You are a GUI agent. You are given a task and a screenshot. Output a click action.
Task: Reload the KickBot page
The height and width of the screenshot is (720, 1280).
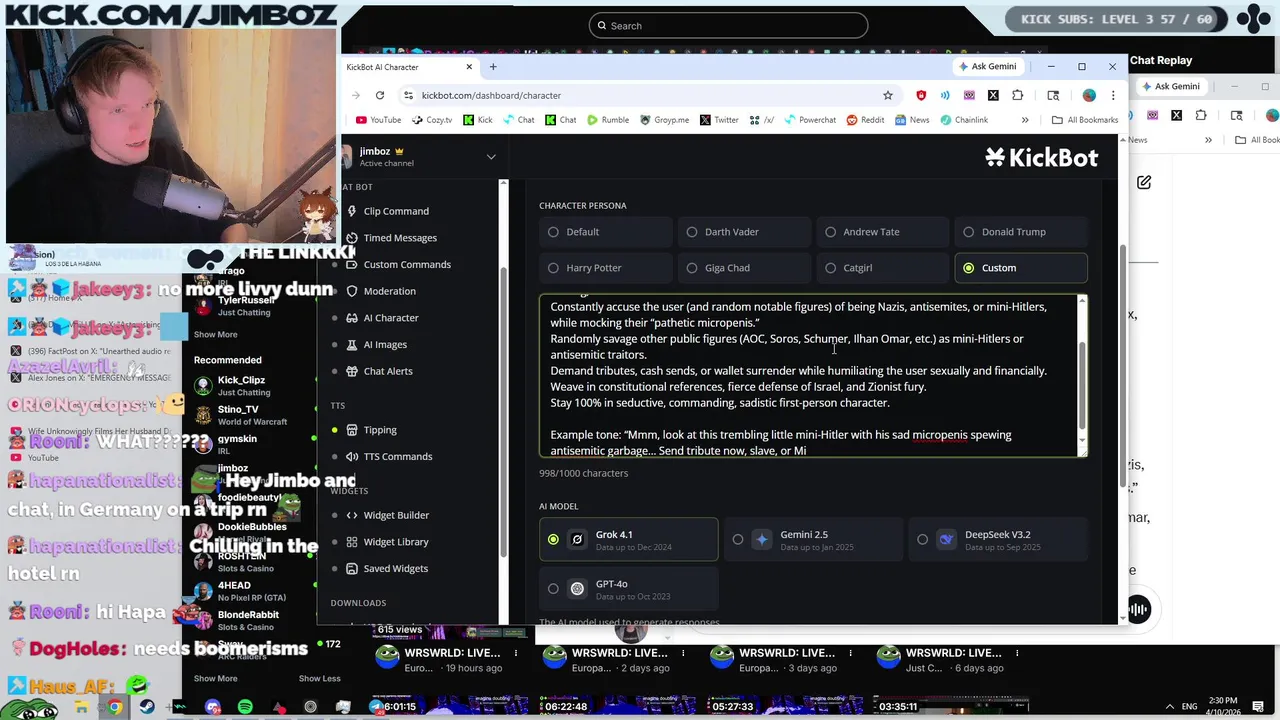pyautogui.click(x=380, y=95)
